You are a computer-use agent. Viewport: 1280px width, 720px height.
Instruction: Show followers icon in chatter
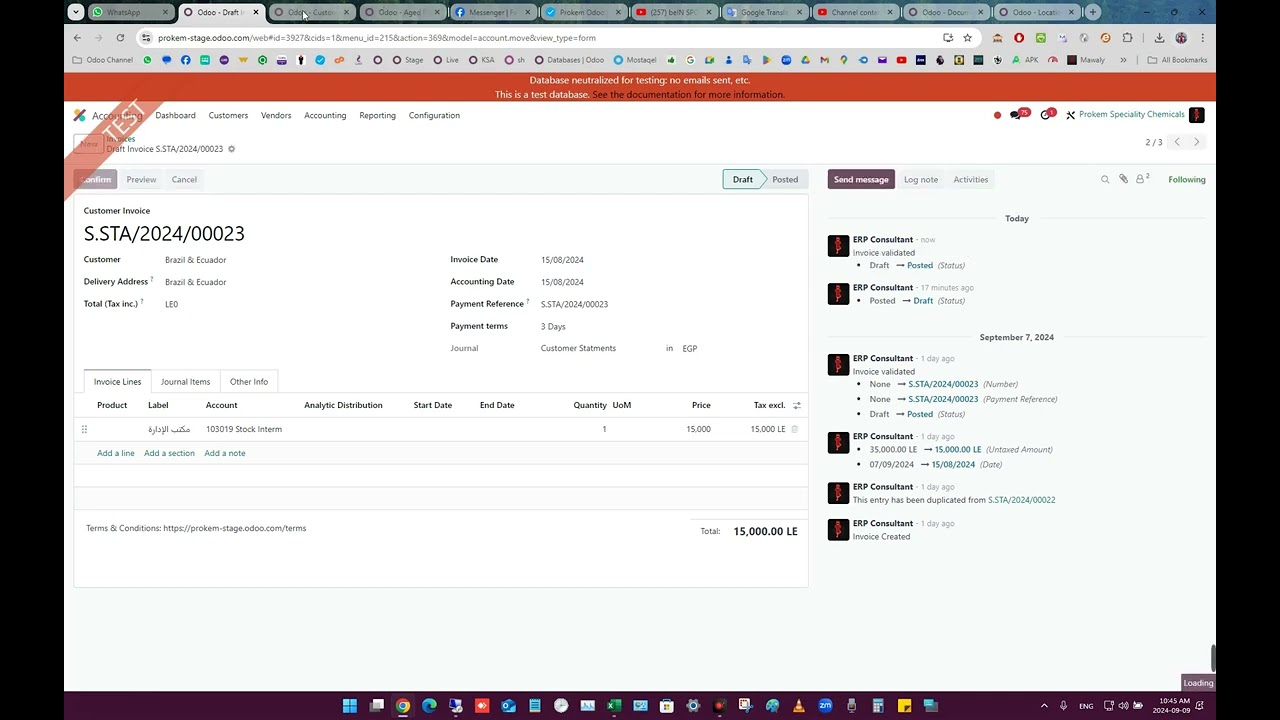tap(1142, 179)
